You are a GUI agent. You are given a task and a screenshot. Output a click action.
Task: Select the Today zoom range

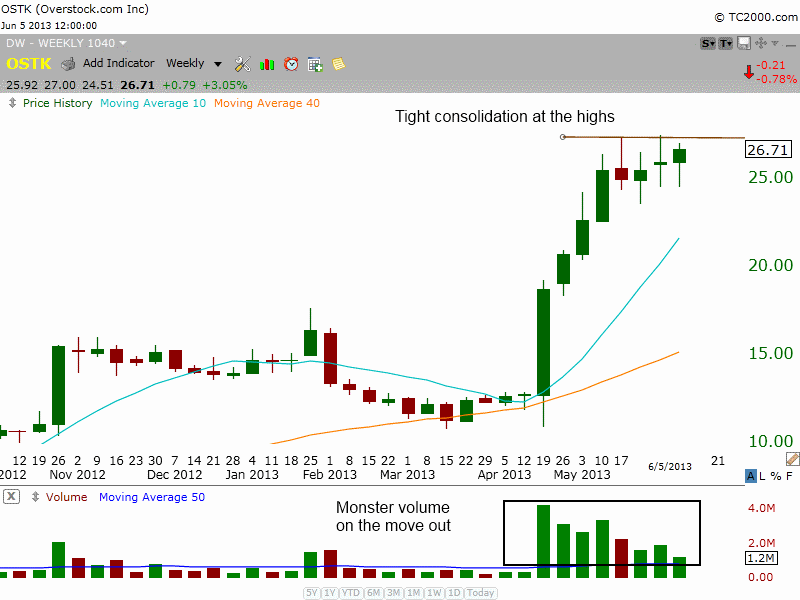[480, 593]
